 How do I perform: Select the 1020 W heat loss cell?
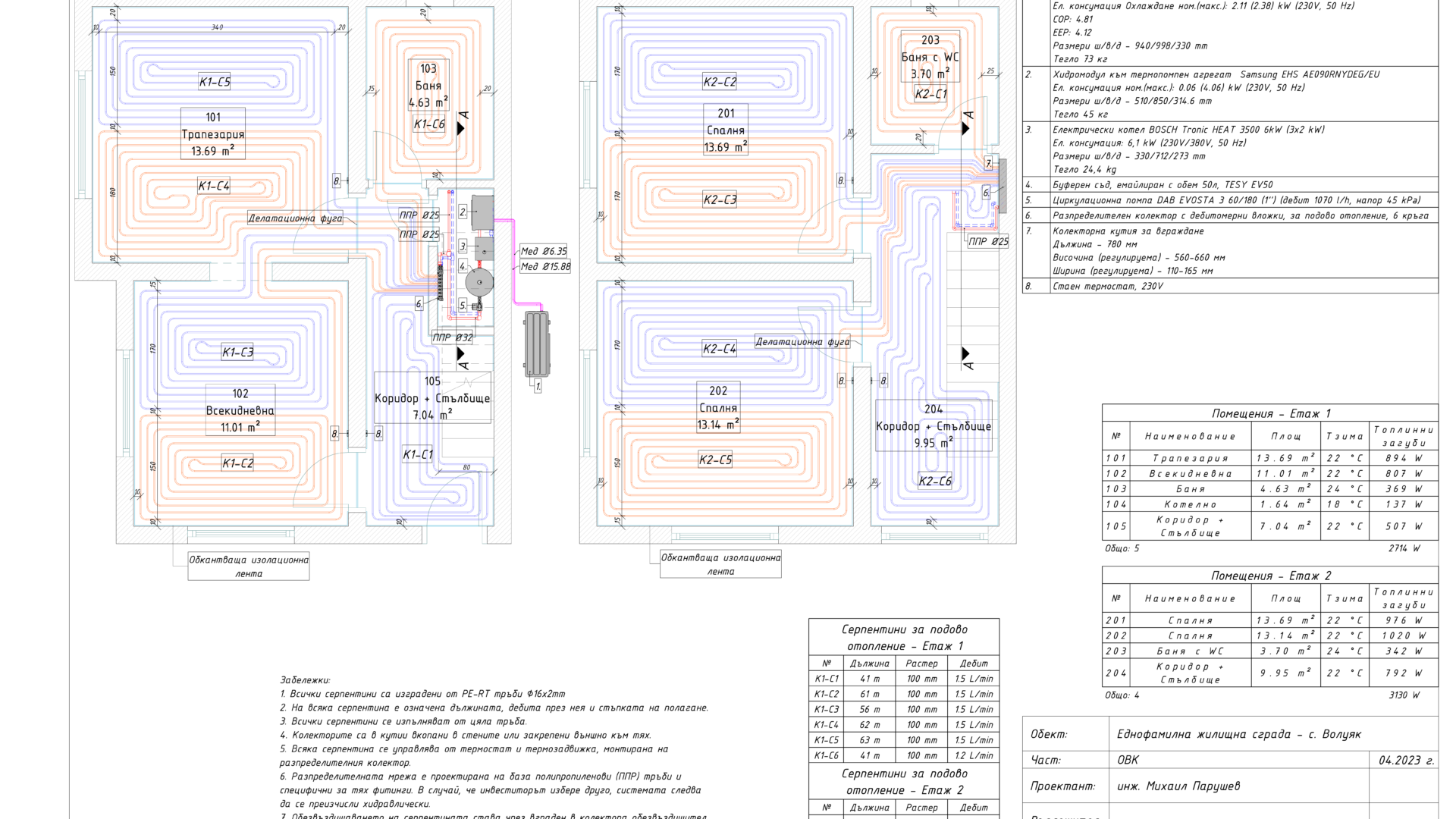(1404, 635)
